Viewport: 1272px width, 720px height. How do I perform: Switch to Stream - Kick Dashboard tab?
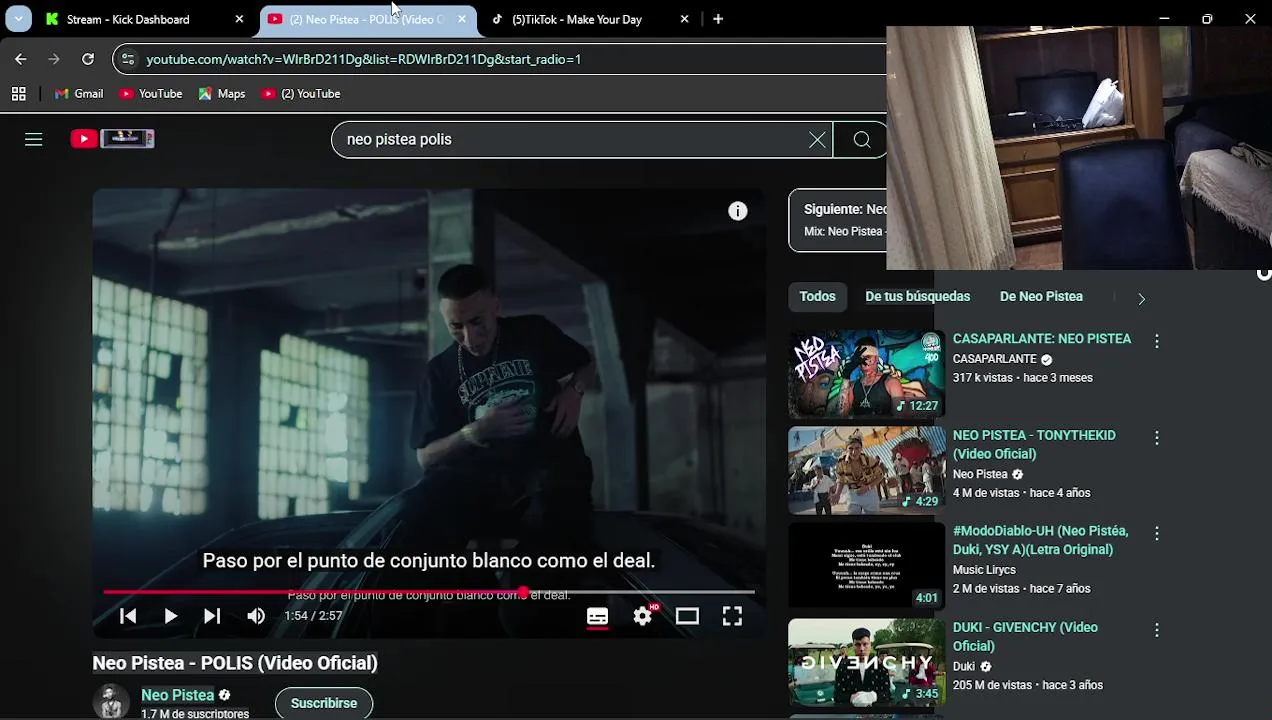(140, 19)
